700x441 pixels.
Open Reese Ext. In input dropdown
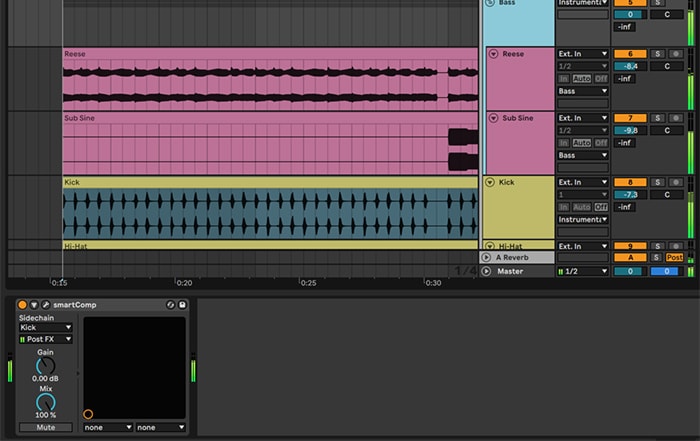click(583, 54)
